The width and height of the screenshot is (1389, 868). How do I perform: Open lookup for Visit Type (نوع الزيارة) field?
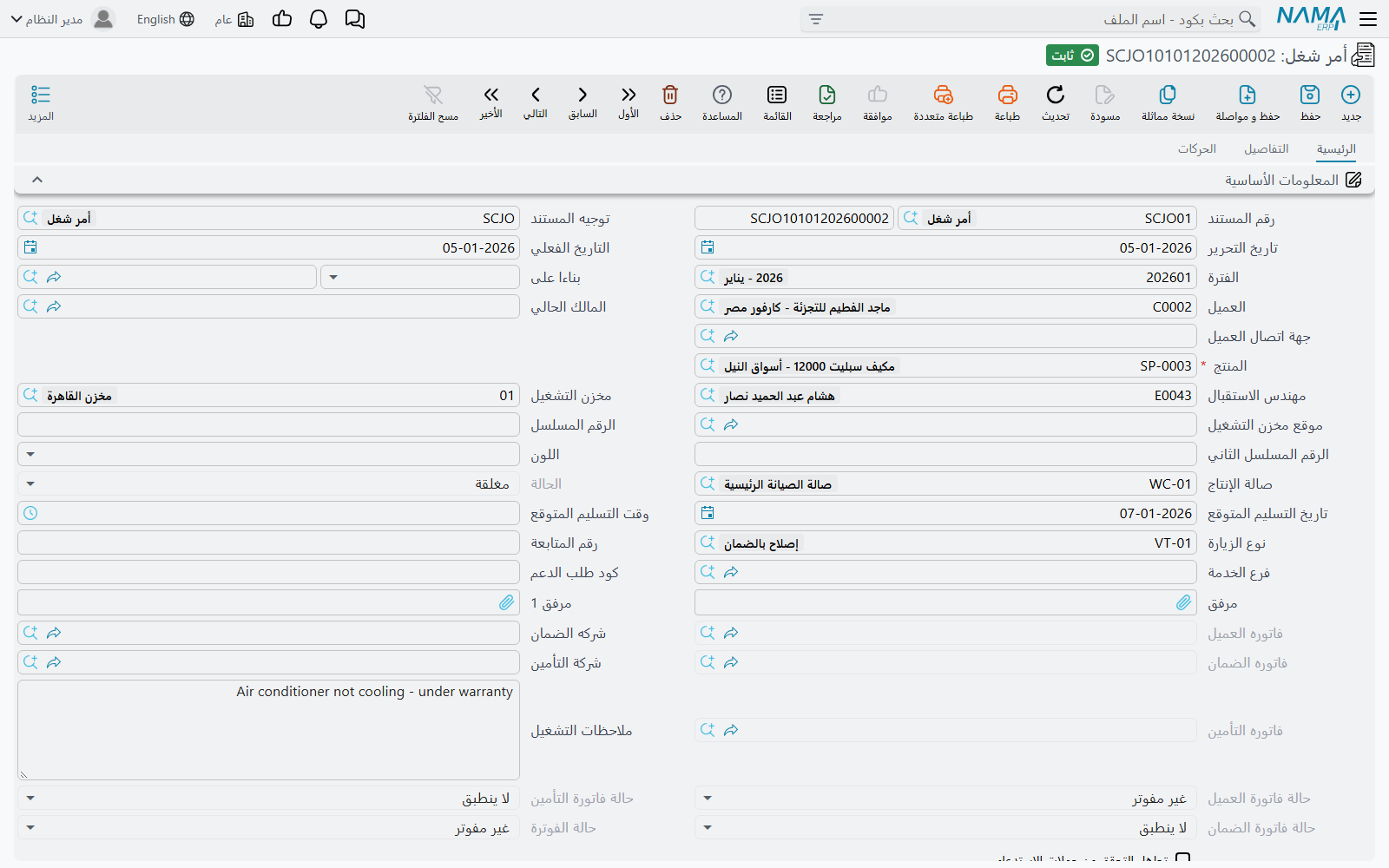(x=708, y=542)
